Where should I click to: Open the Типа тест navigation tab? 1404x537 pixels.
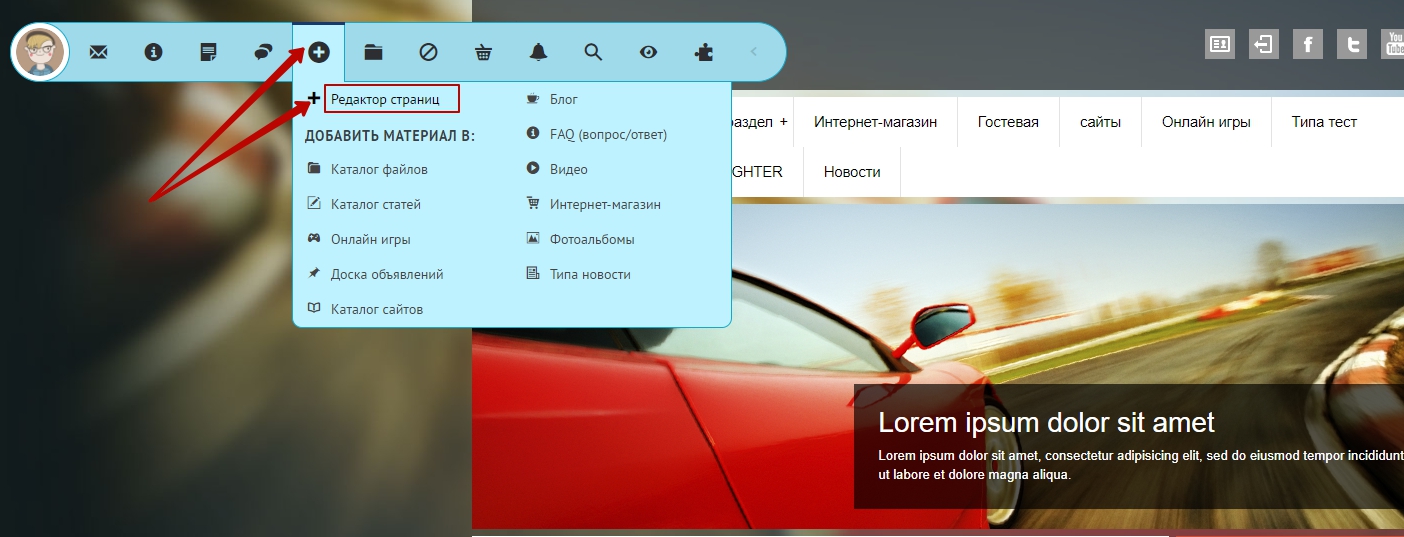pos(1324,122)
